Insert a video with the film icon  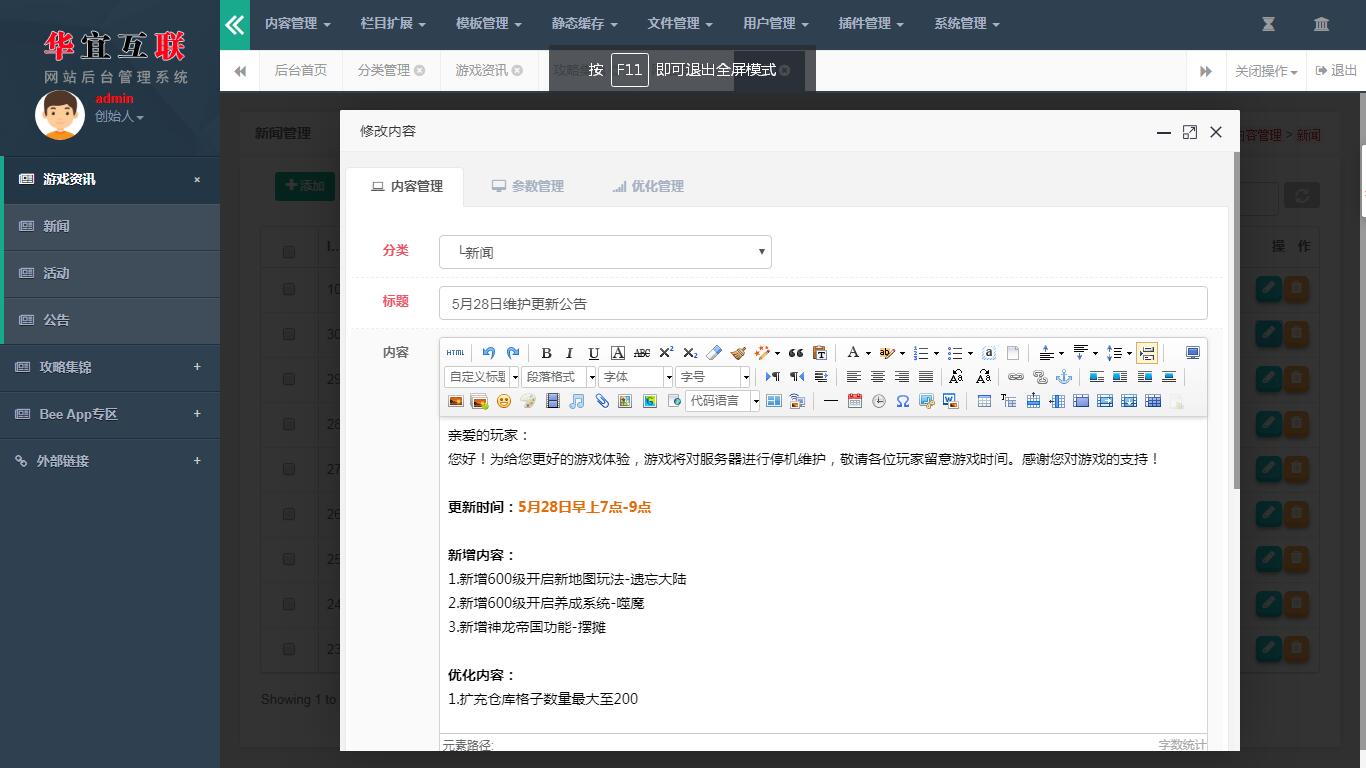tap(552, 401)
